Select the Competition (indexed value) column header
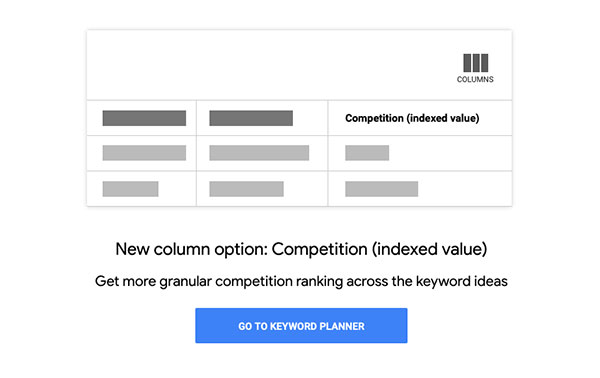Image resolution: width=600 pixels, height=378 pixels. (412, 118)
